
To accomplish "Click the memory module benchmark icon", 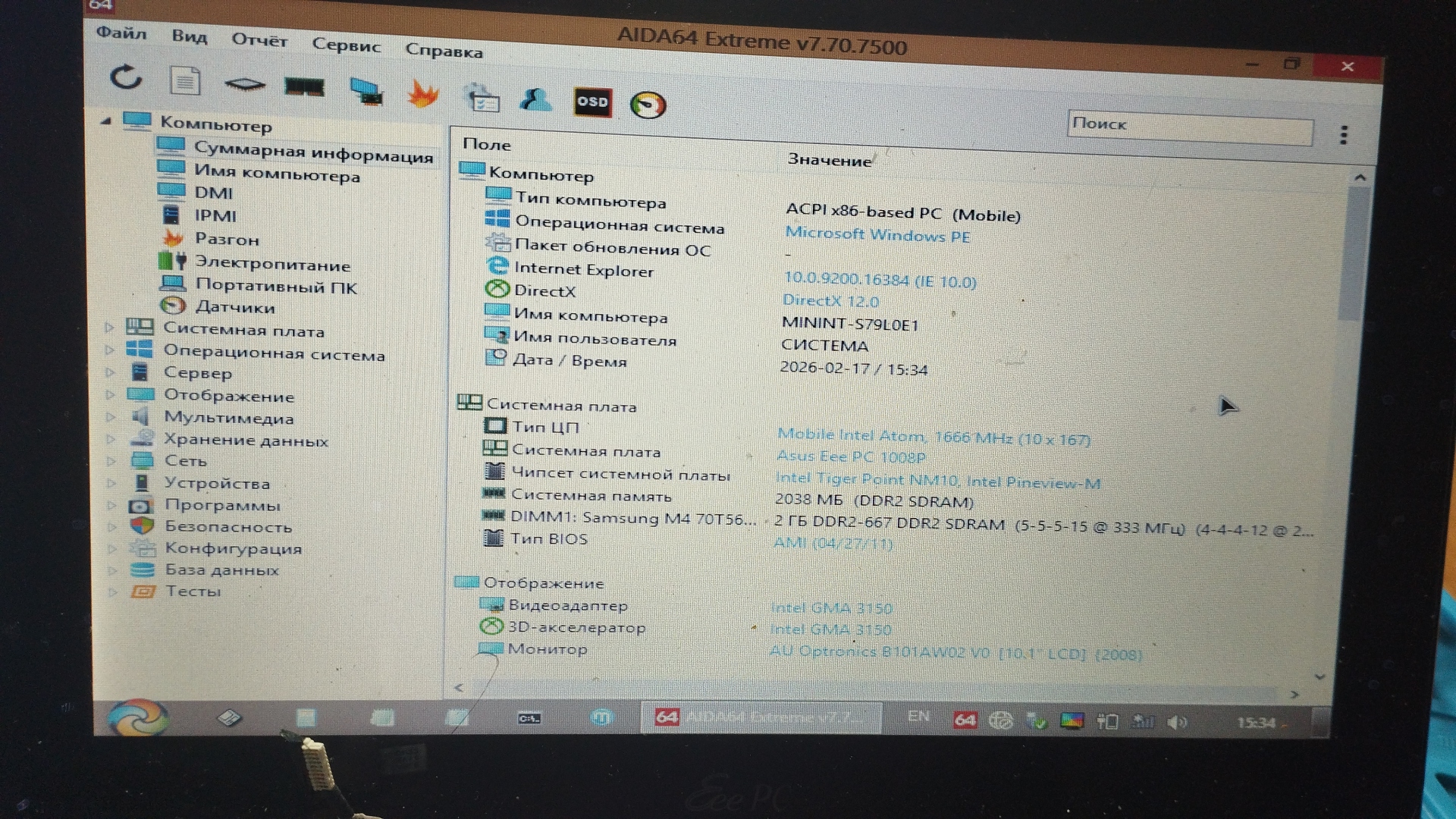I will [304, 88].
